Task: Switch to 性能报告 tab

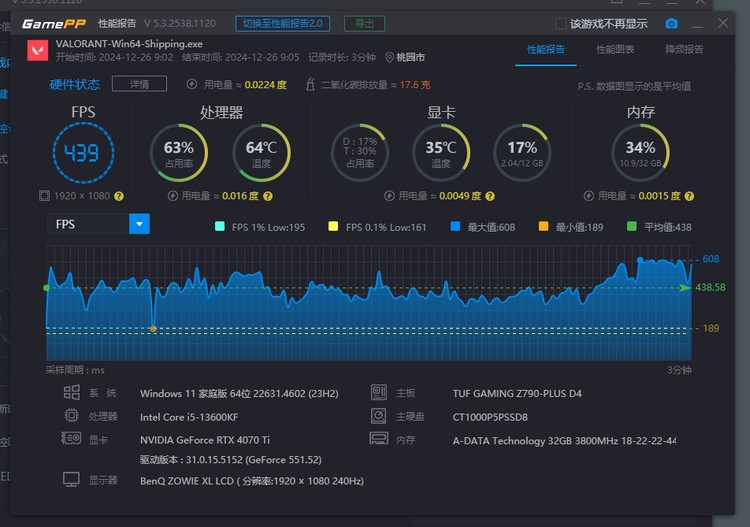Action: (546, 49)
